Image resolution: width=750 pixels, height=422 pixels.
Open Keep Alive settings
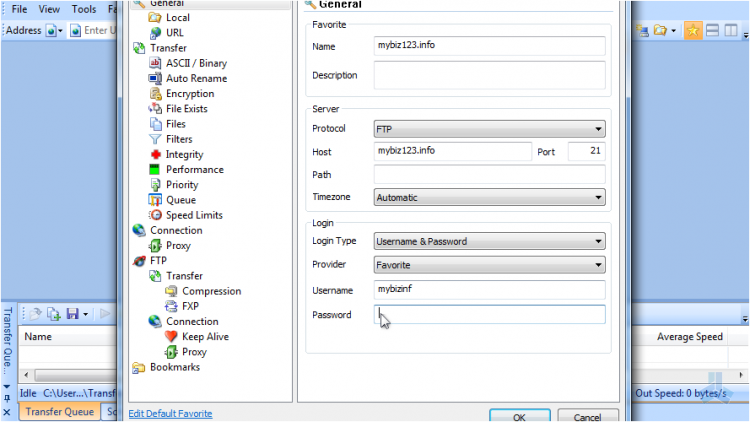(x=205, y=337)
